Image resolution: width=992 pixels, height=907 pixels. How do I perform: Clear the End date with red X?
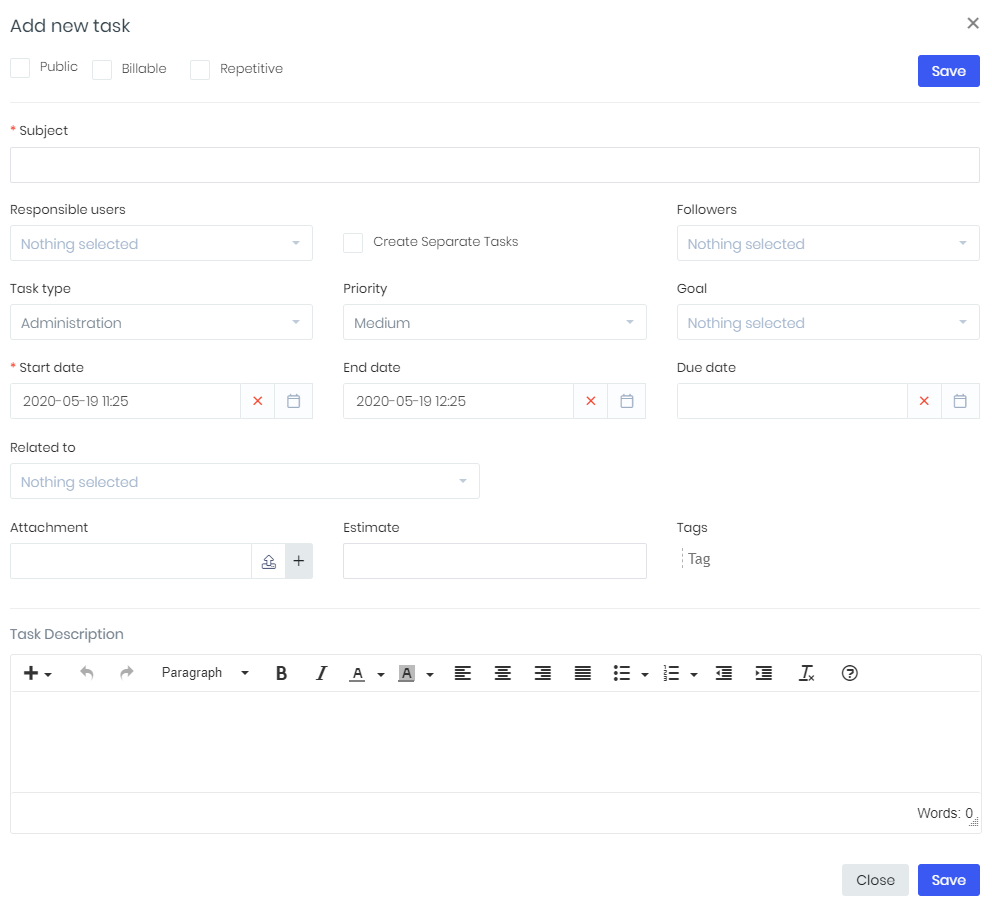pyautogui.click(x=591, y=401)
